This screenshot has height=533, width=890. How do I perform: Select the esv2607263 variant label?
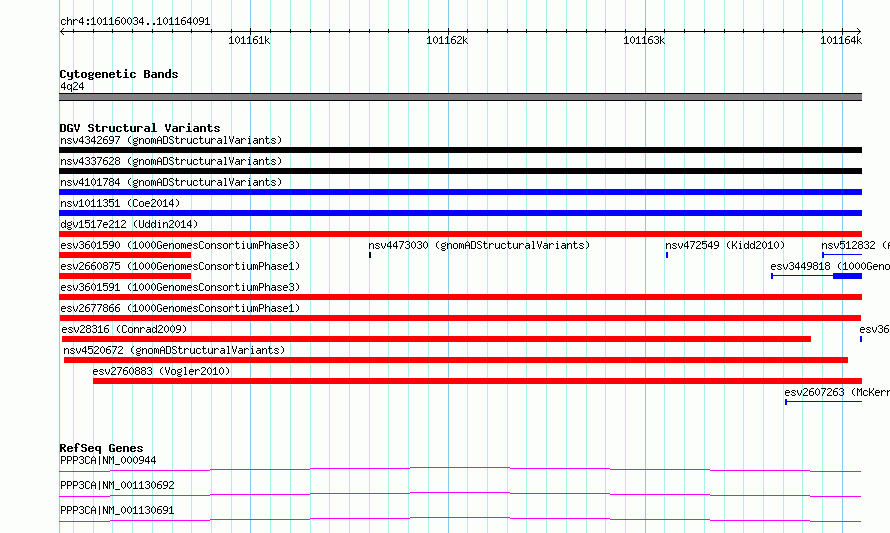pos(837,392)
